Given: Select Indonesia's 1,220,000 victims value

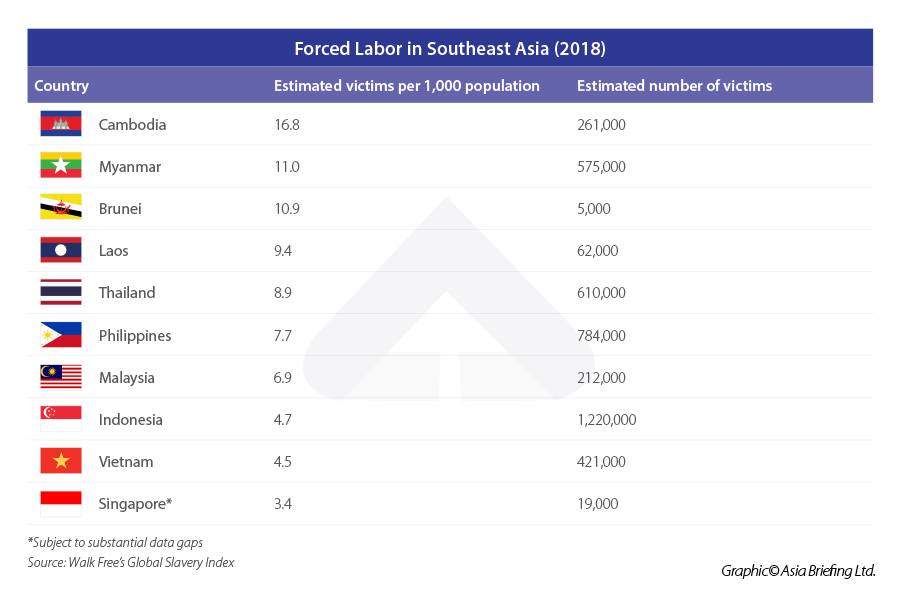Looking at the screenshot, I should tap(607, 420).
